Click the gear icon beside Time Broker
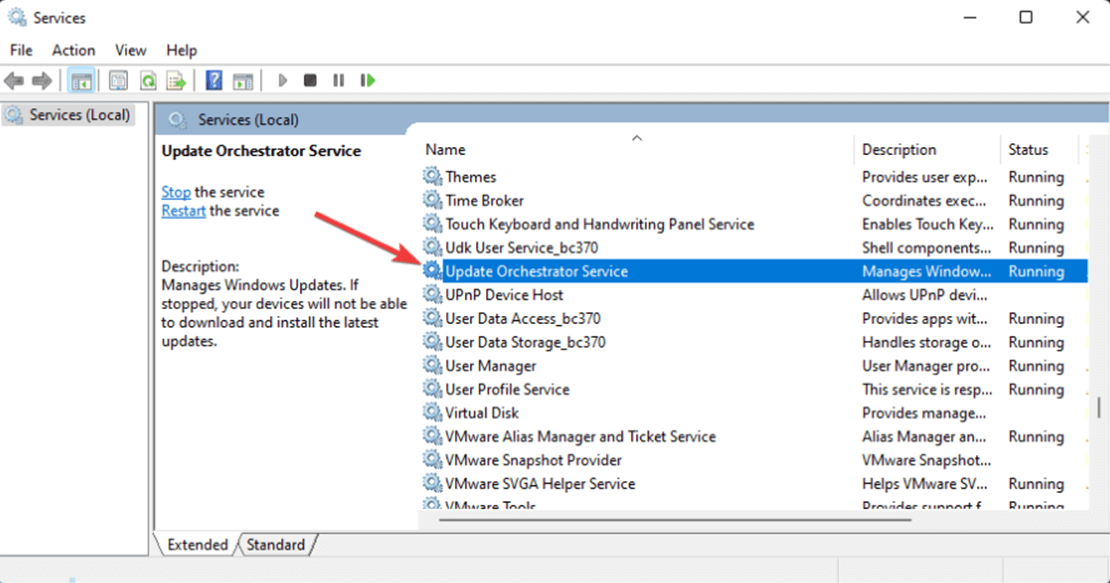This screenshot has height=583, width=1110. point(433,200)
